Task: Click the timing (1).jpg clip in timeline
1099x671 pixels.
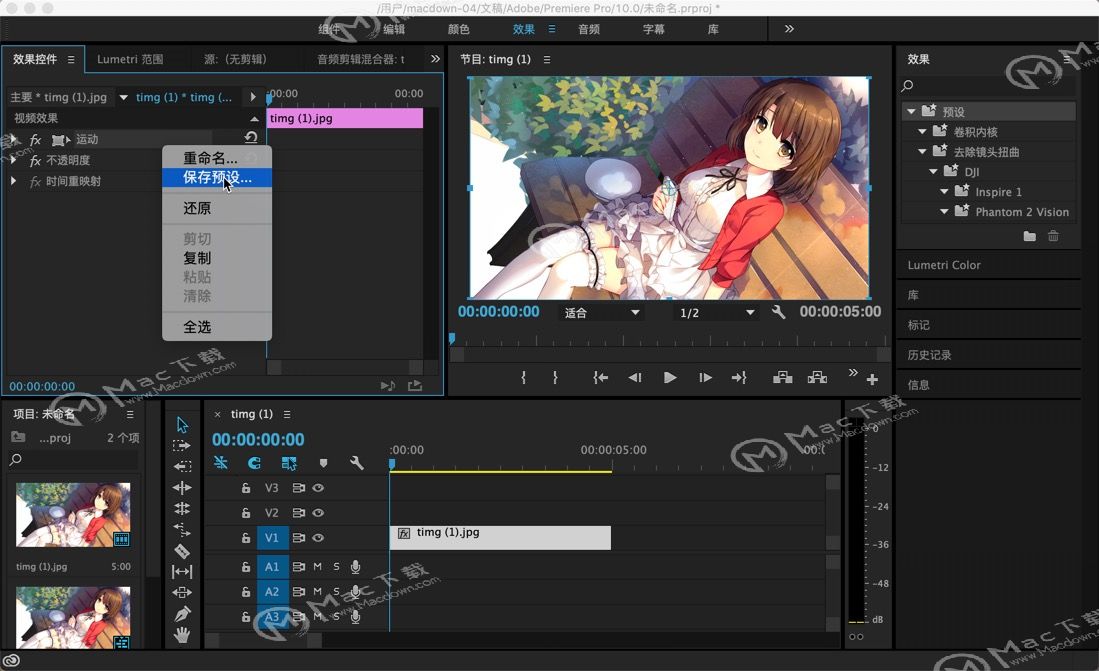Action: 500,538
